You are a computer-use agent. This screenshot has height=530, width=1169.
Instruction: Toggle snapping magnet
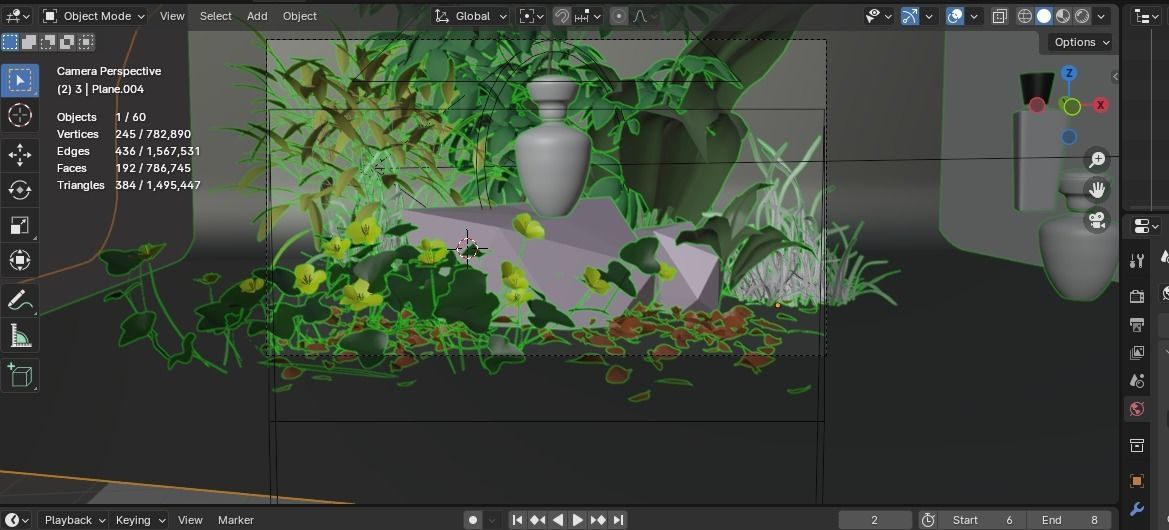coord(562,16)
